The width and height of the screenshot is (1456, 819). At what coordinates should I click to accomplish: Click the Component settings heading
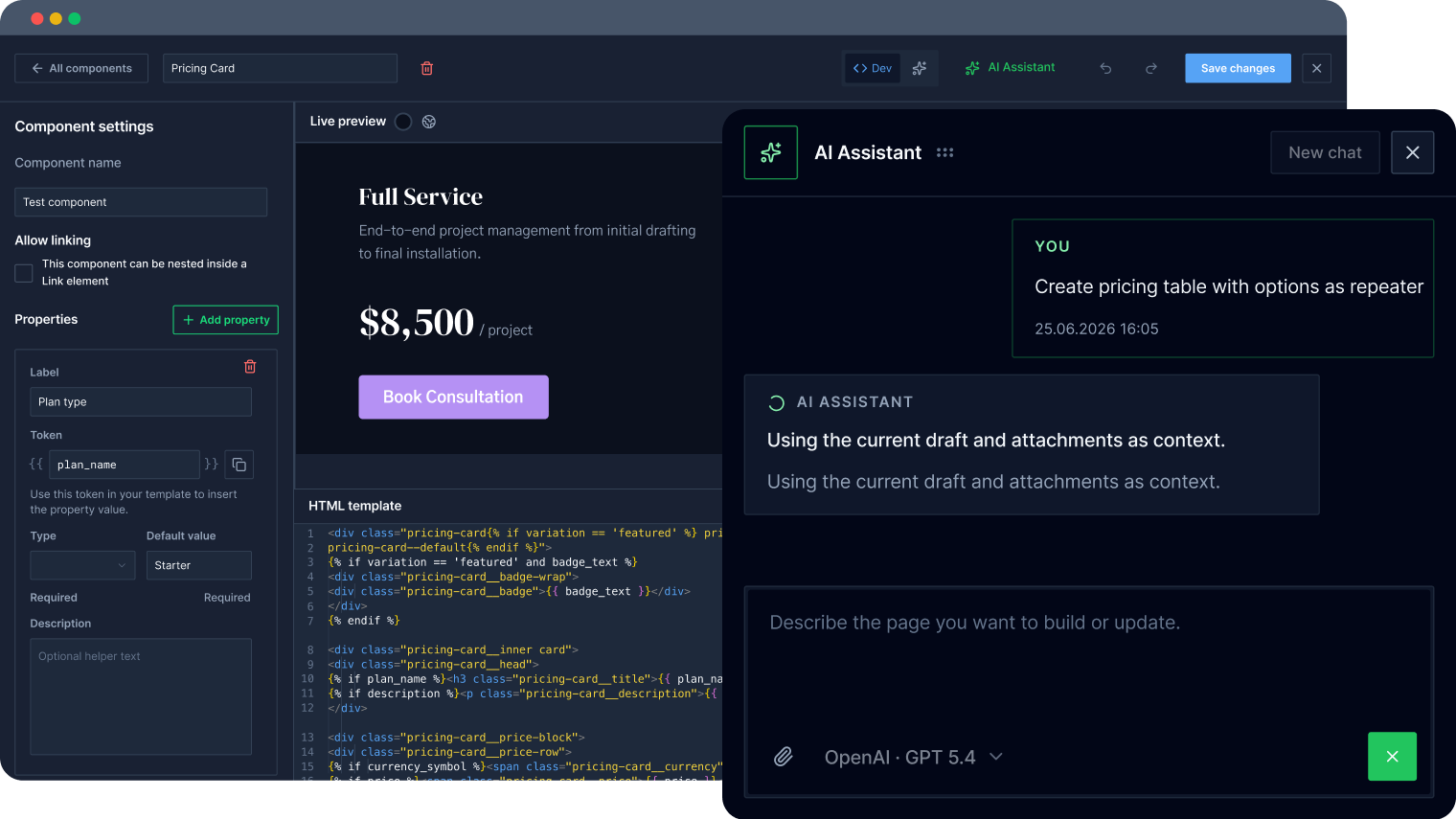(x=84, y=126)
